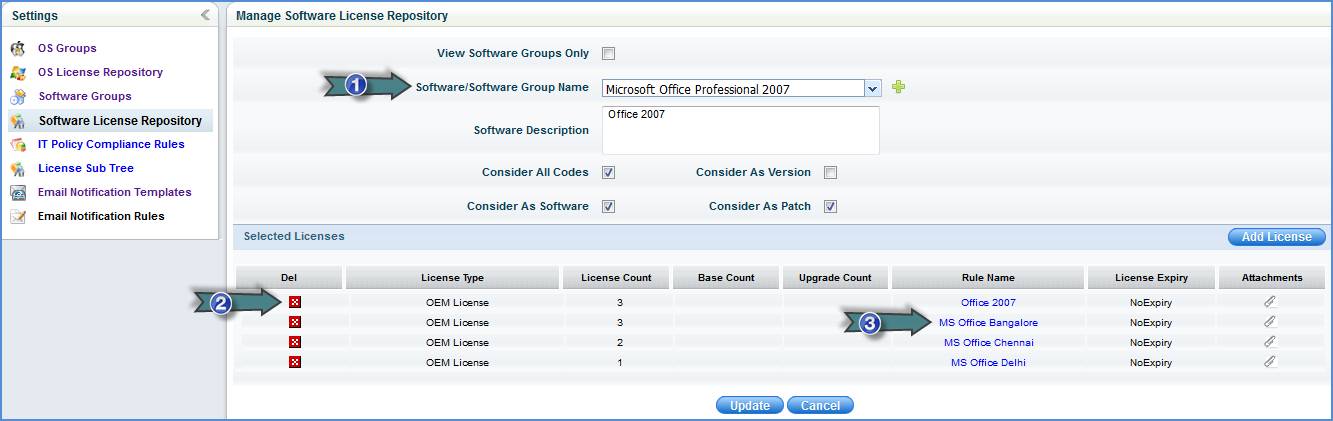Open attachment for MS Office Delhi row
Screen dimensions: 1333x421
1270,361
